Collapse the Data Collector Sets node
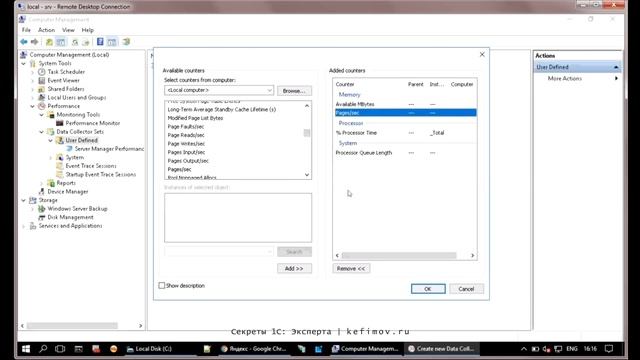The height and width of the screenshot is (360, 640). 42,132
